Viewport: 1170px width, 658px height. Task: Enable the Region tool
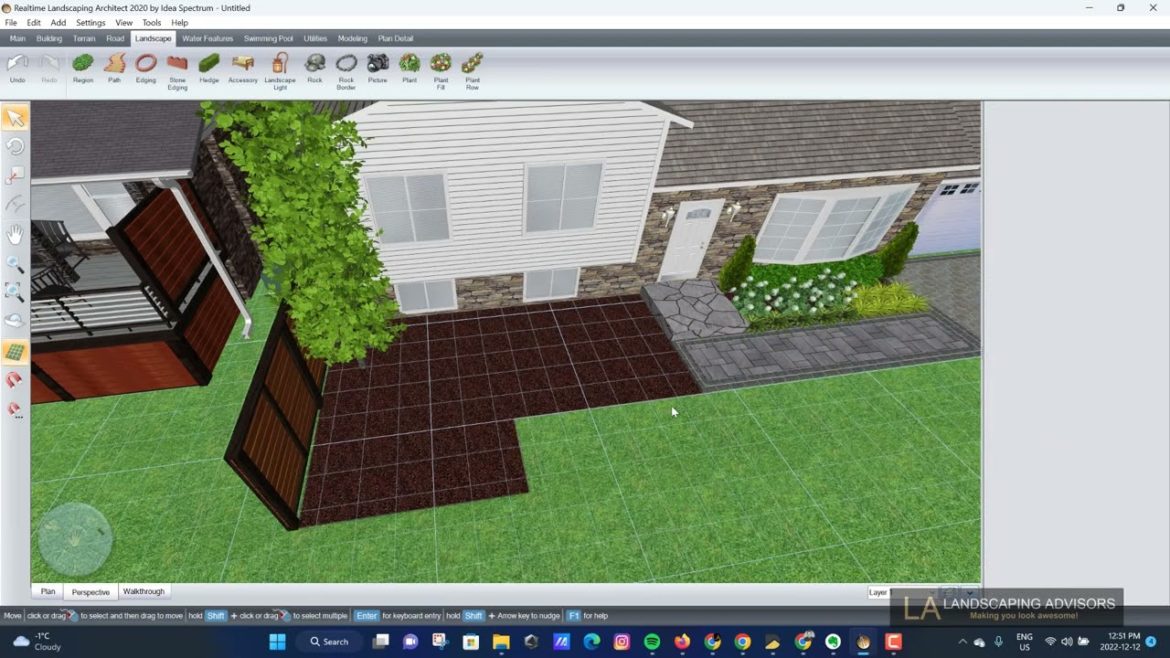(83, 68)
